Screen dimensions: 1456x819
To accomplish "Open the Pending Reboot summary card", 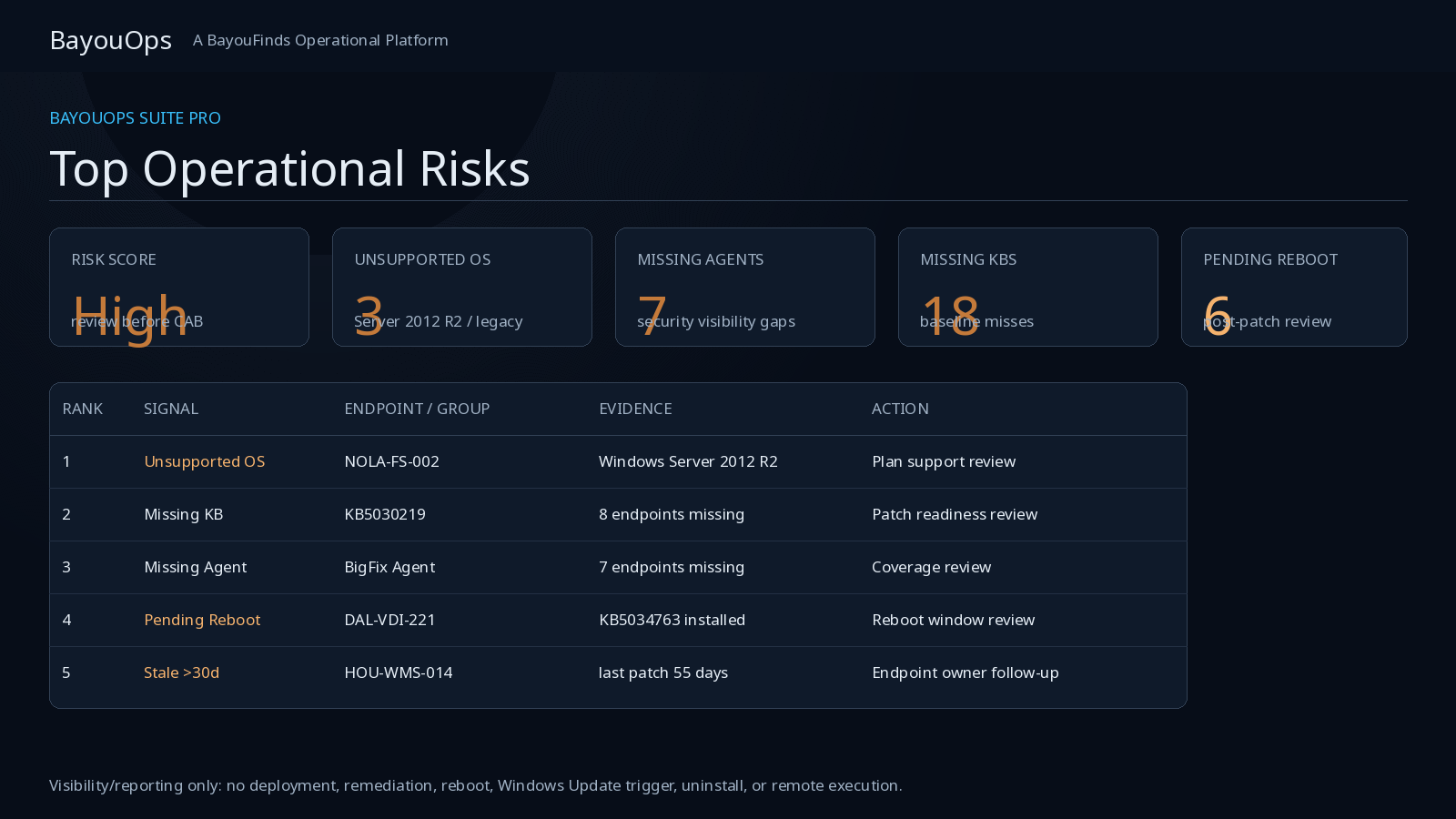I will coord(1294,287).
